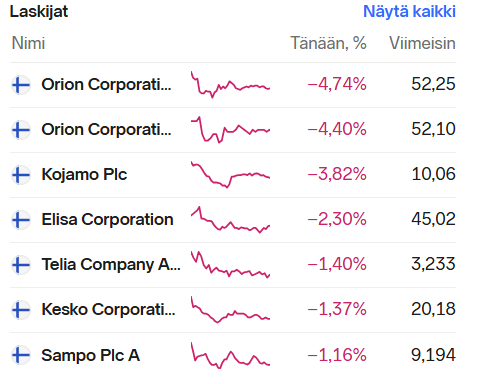Click the Kesko Corporation −1,37% change value
This screenshot has width=477, height=384.
click(337, 309)
